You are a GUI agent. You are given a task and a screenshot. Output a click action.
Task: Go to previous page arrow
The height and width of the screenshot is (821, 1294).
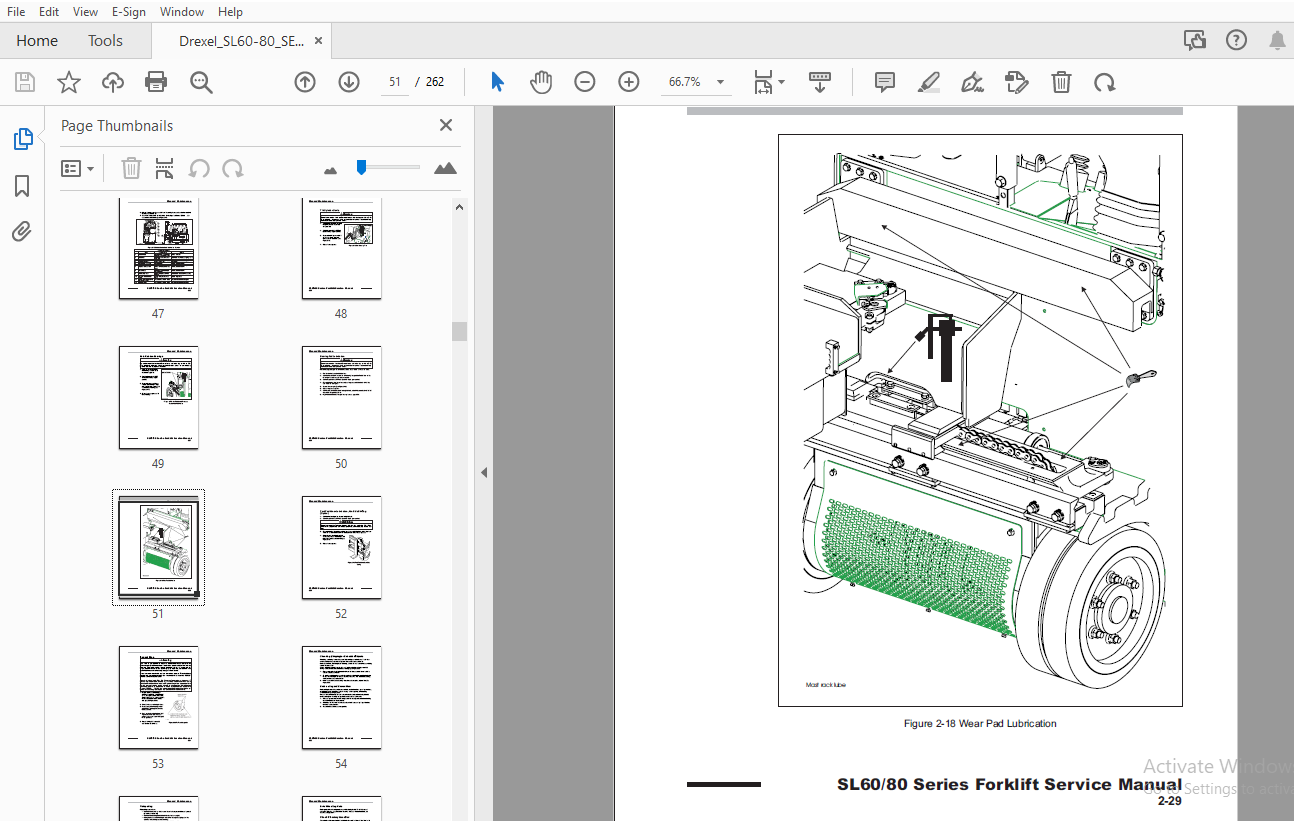305,82
